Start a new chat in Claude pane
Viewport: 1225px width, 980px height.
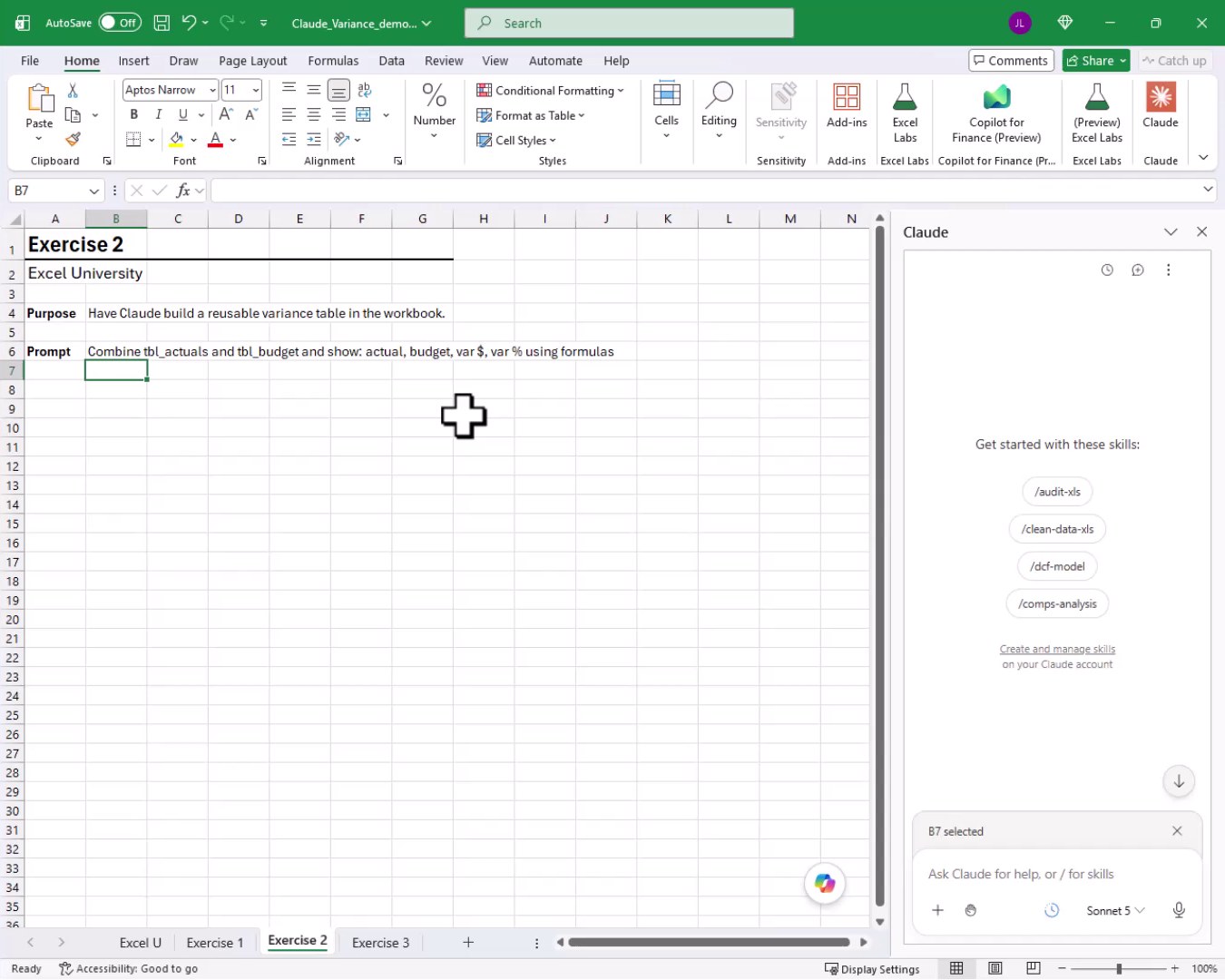[1138, 269]
